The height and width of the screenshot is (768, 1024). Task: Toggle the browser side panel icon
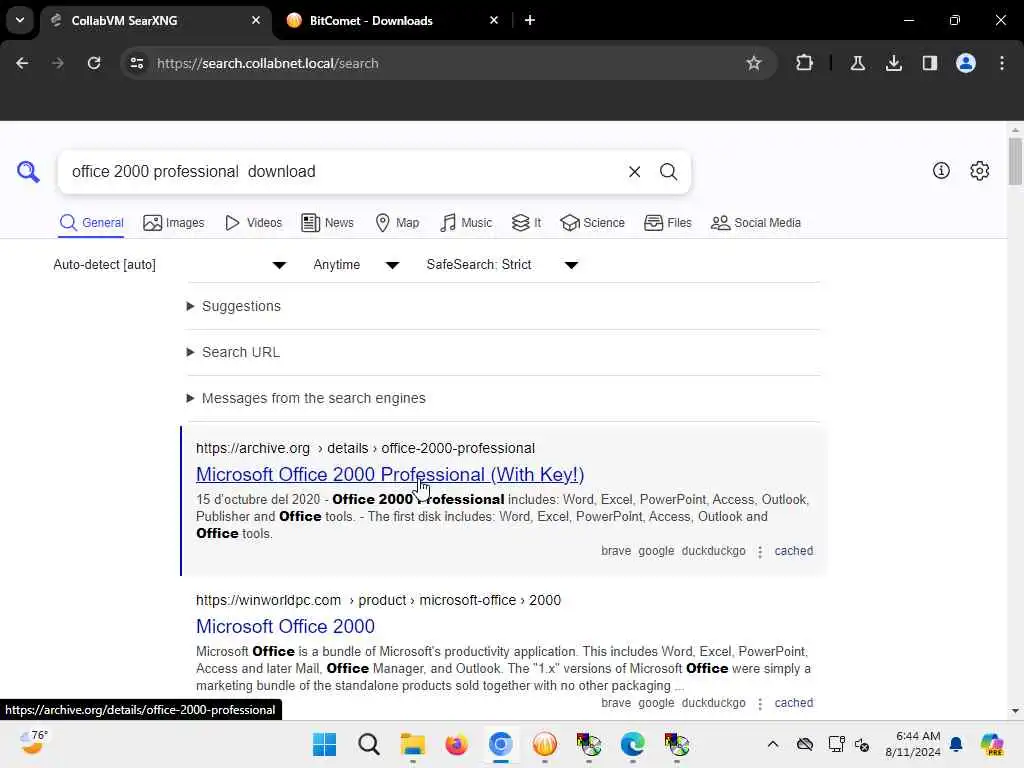coord(929,63)
